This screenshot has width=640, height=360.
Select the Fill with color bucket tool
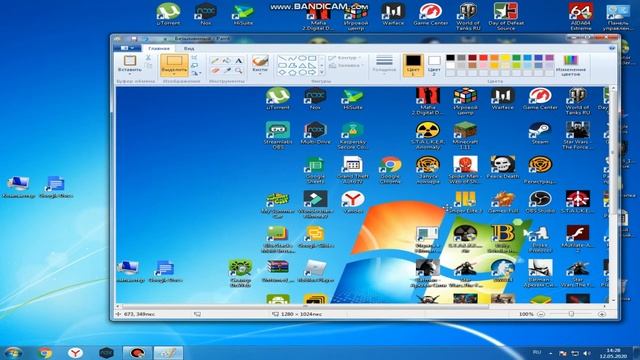pos(227,60)
